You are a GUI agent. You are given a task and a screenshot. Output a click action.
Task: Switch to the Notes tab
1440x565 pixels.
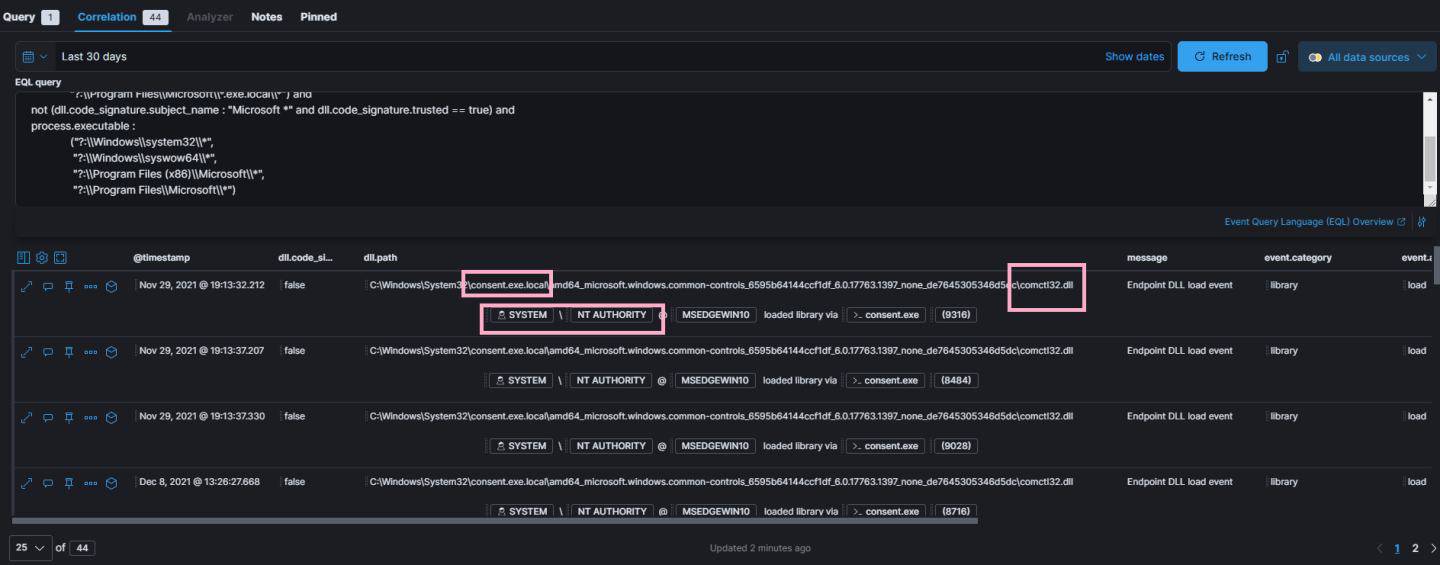pos(266,17)
